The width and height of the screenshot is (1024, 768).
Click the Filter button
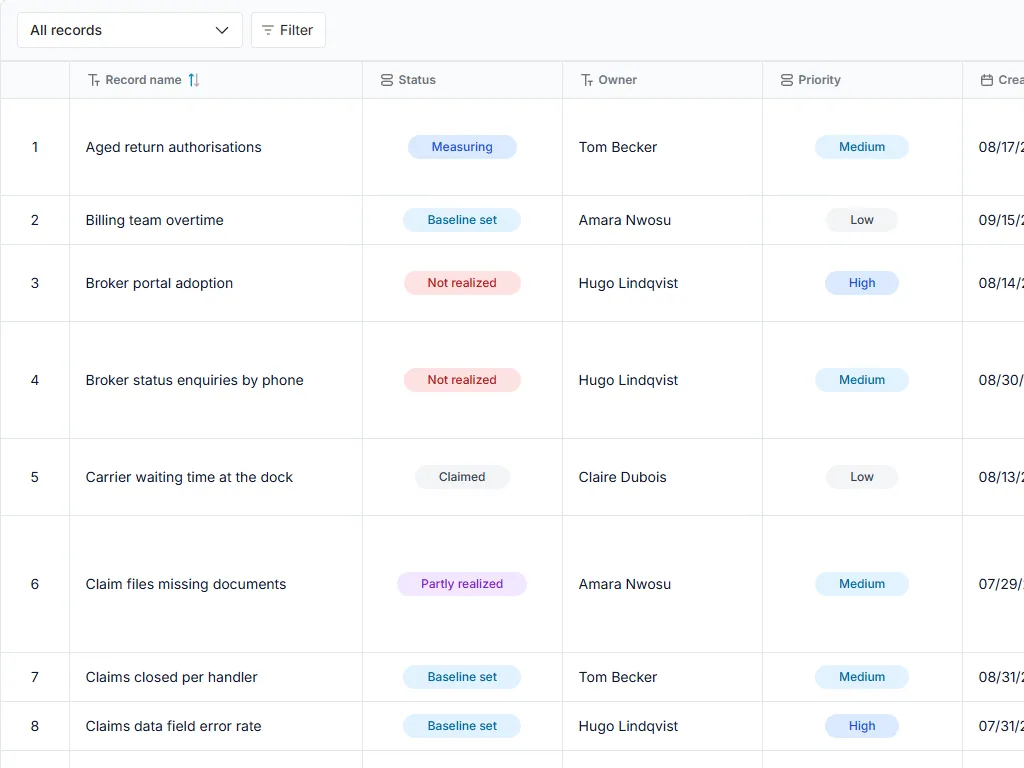click(x=288, y=30)
